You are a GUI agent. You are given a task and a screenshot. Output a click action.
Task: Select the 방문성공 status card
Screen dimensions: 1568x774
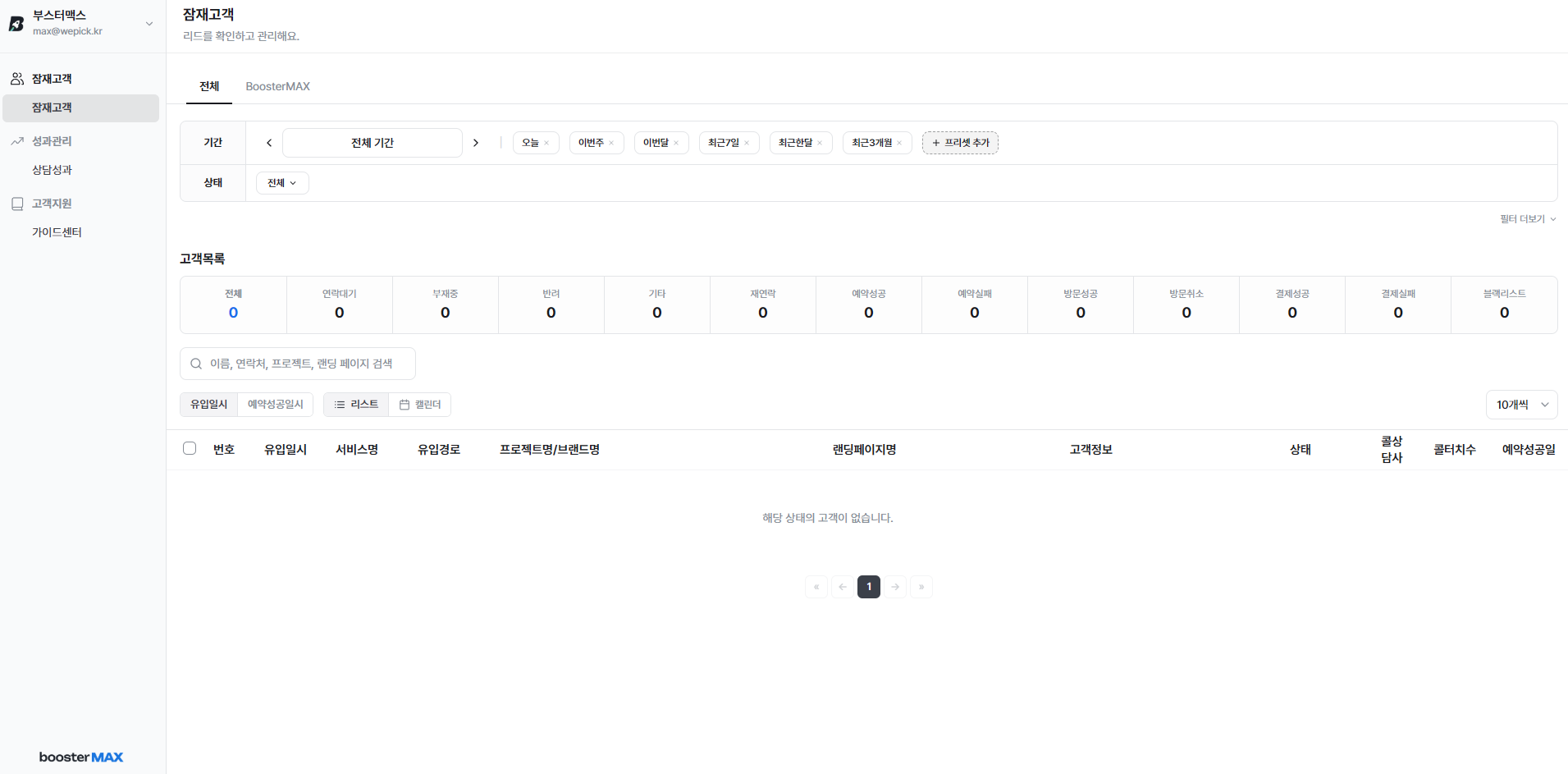(1081, 305)
